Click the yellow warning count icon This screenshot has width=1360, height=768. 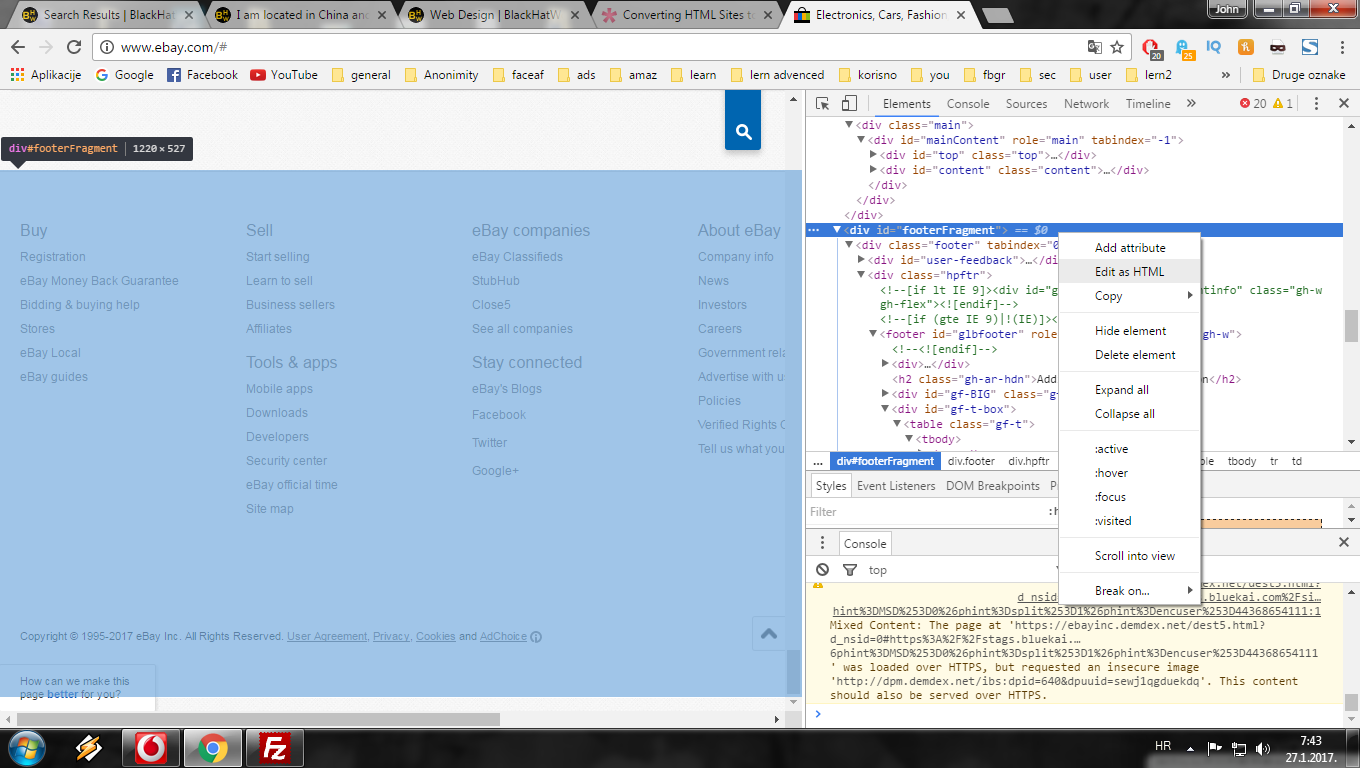[x=1278, y=104]
